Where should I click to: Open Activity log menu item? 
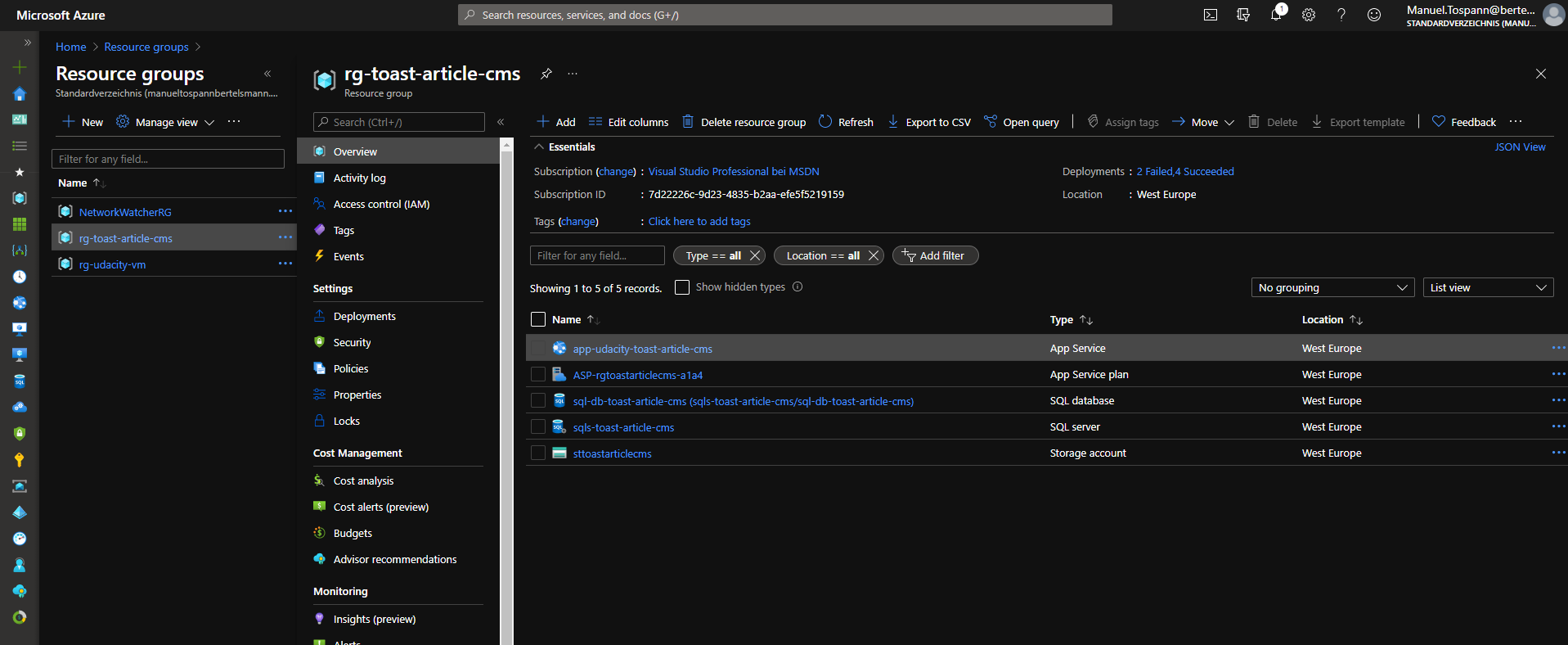(398, 178)
